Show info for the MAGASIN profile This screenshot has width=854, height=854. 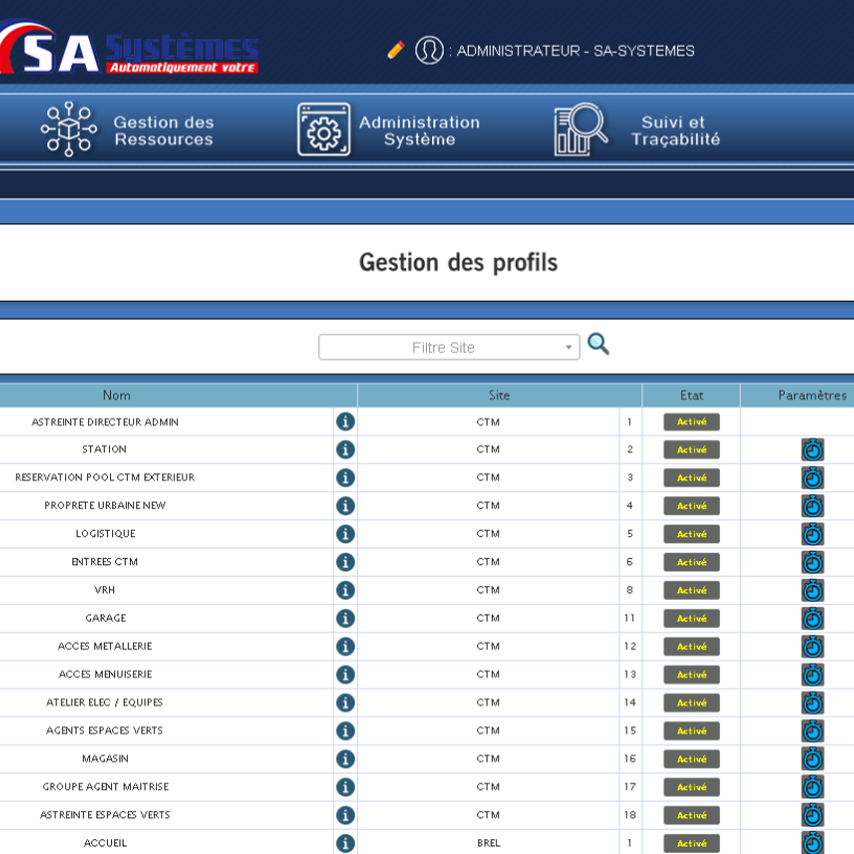tap(345, 759)
